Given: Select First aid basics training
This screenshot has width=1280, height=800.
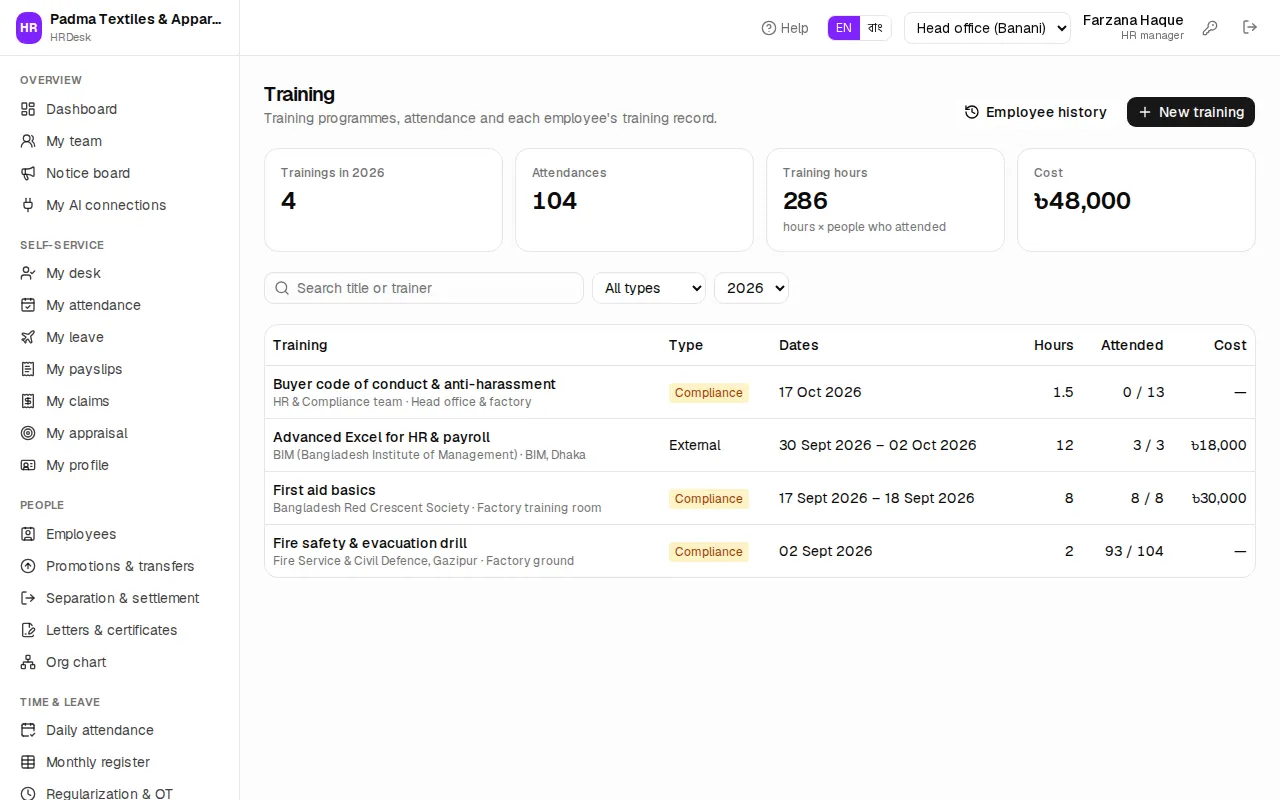Looking at the screenshot, I should [x=760, y=498].
